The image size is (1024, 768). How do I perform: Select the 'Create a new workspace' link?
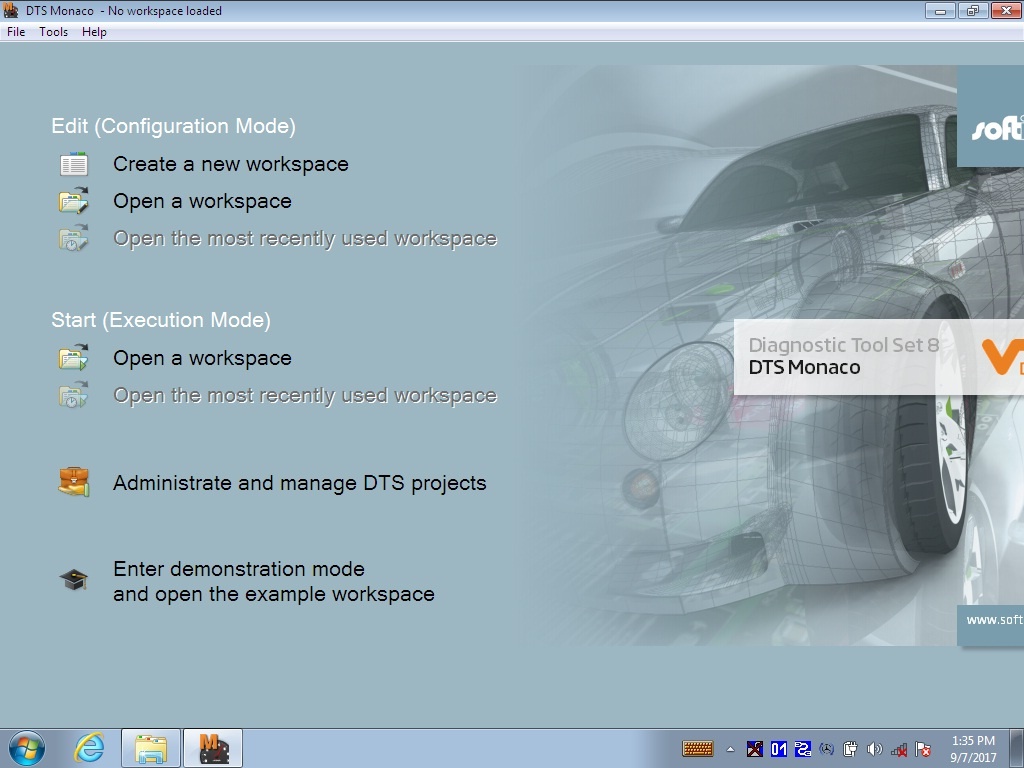tap(230, 164)
